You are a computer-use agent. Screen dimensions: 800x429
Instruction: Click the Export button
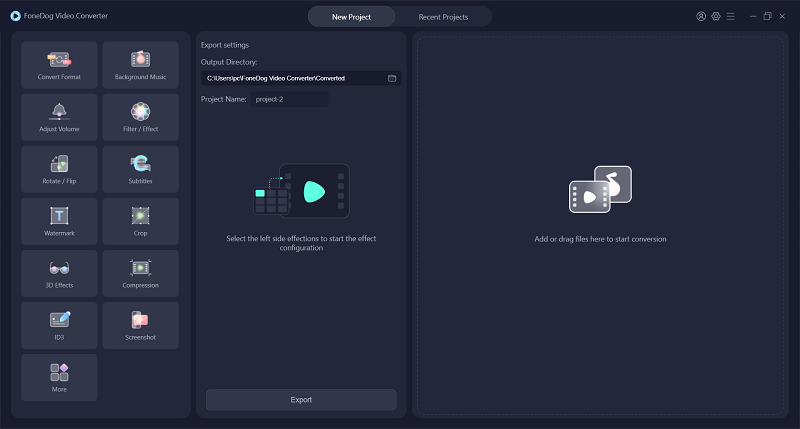coord(301,400)
